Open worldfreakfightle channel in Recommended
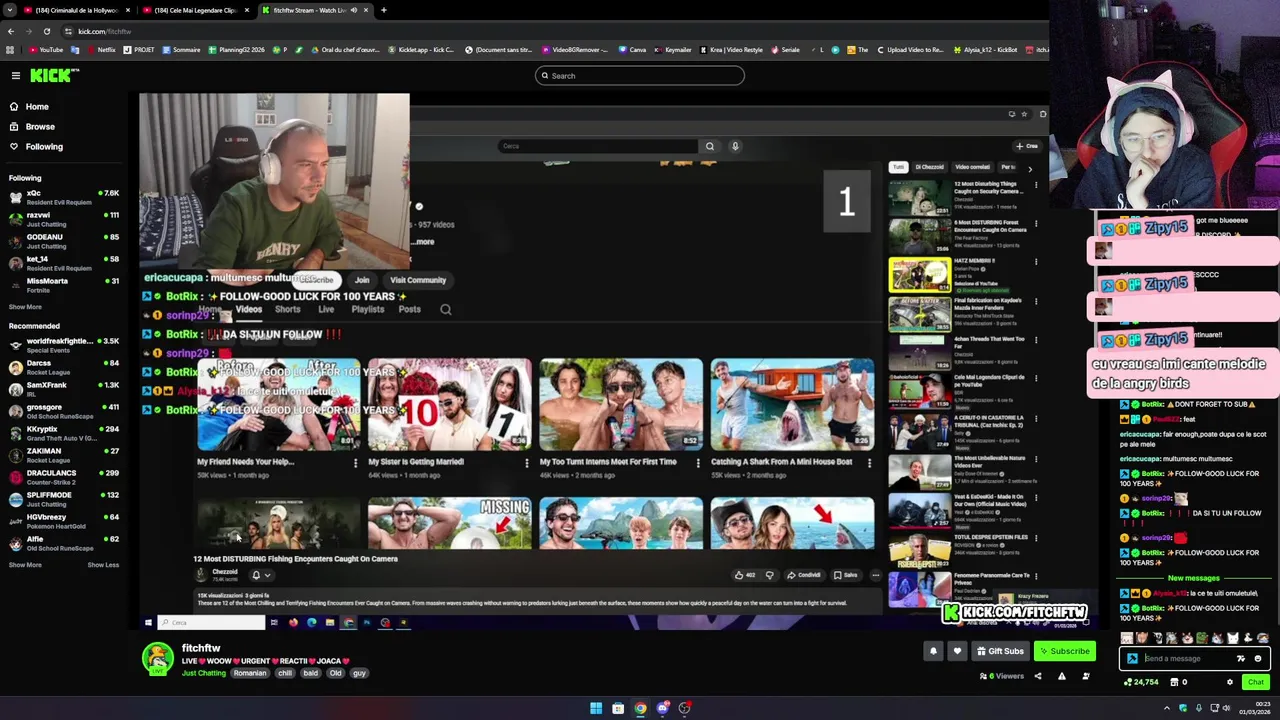This screenshot has height=720, width=1280. pyautogui.click(x=62, y=345)
